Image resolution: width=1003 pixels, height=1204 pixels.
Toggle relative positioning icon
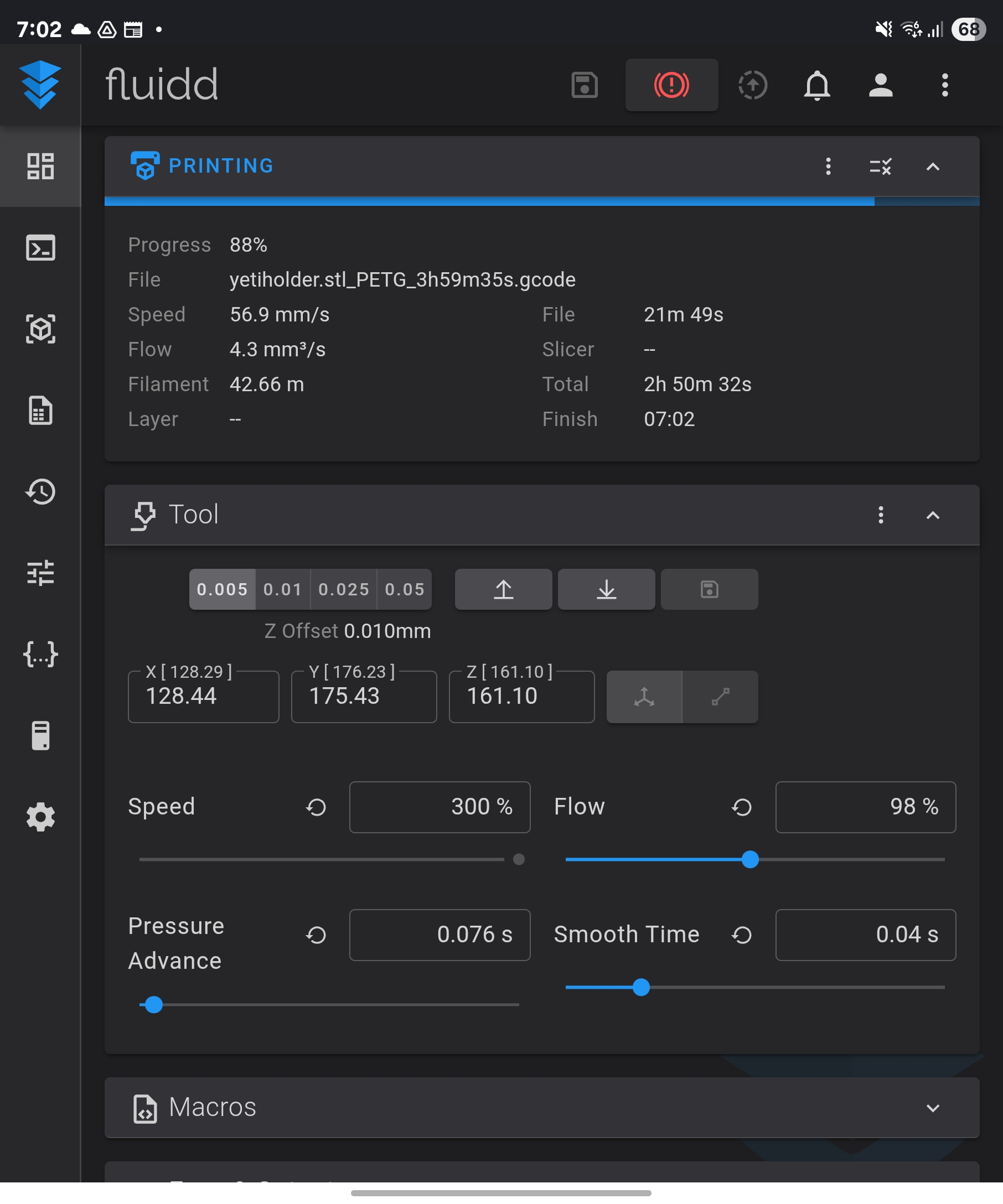tap(720, 697)
